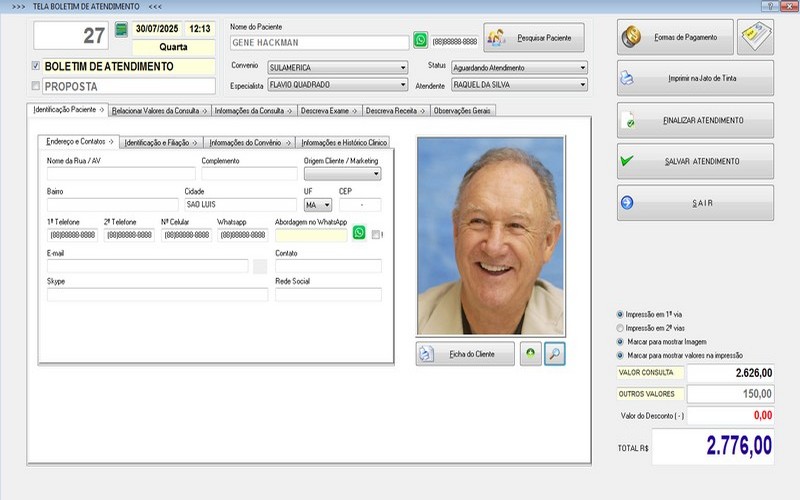Uncheck the Boletim de Atendimento checkbox
The width and height of the screenshot is (800, 500).
click(x=37, y=67)
